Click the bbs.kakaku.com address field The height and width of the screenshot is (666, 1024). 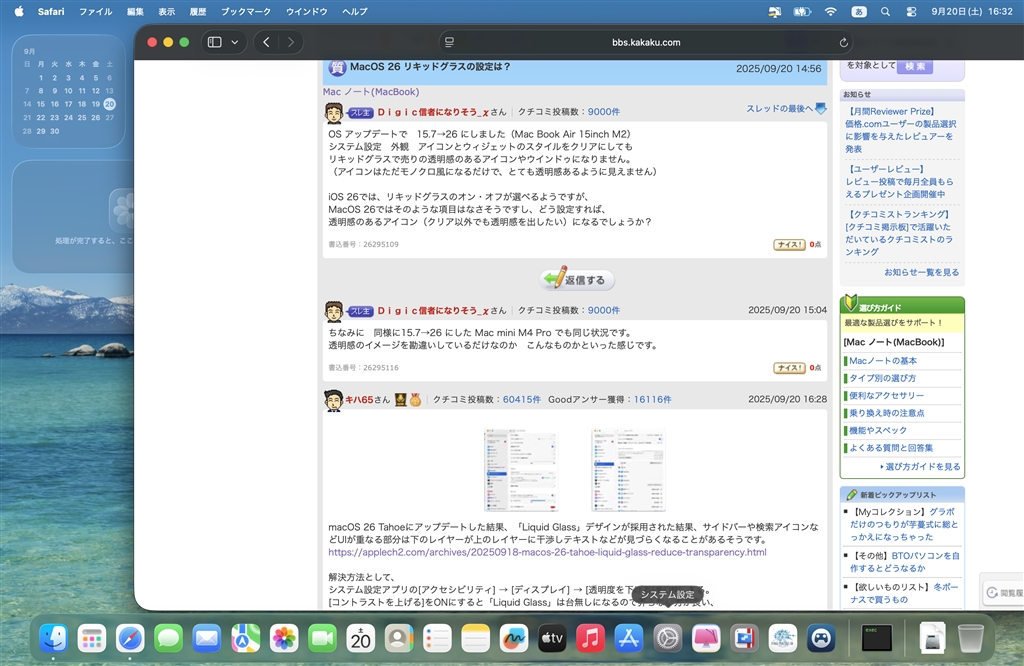(645, 42)
